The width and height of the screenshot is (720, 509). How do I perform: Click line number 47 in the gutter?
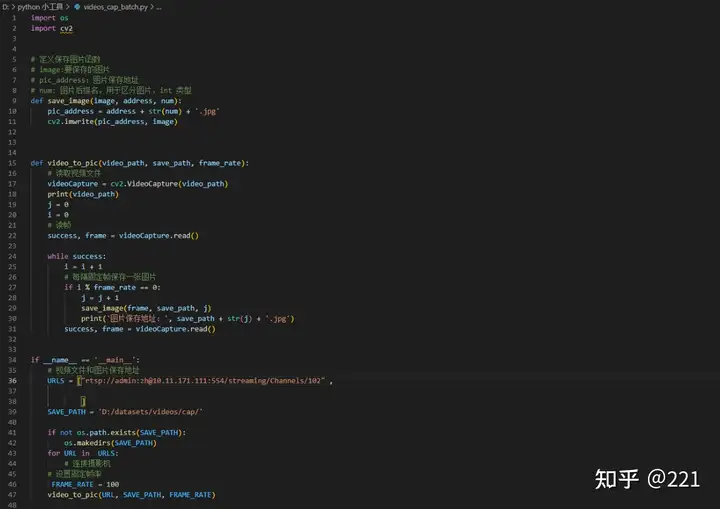12,495
